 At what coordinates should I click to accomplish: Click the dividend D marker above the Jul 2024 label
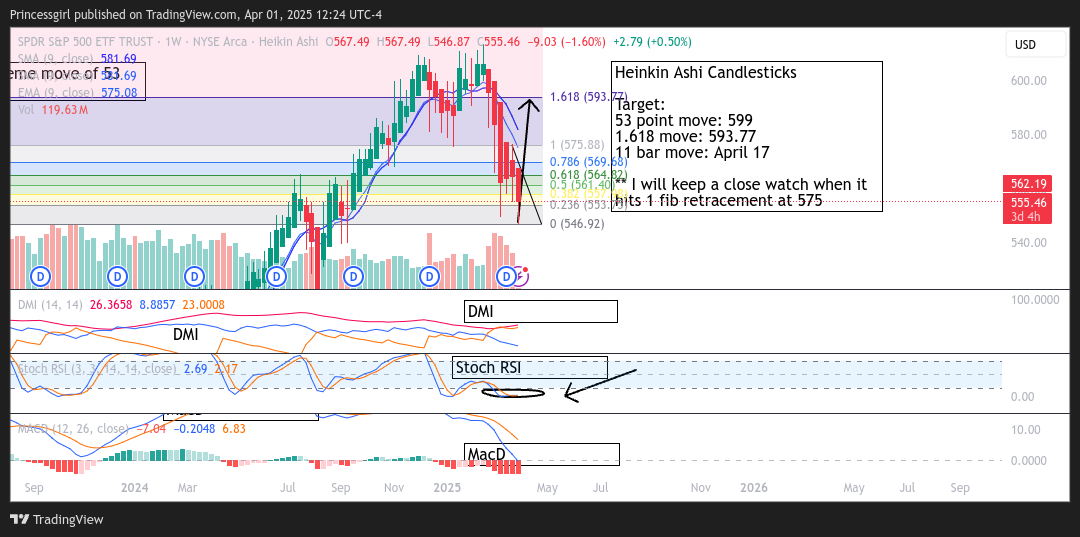click(x=276, y=277)
